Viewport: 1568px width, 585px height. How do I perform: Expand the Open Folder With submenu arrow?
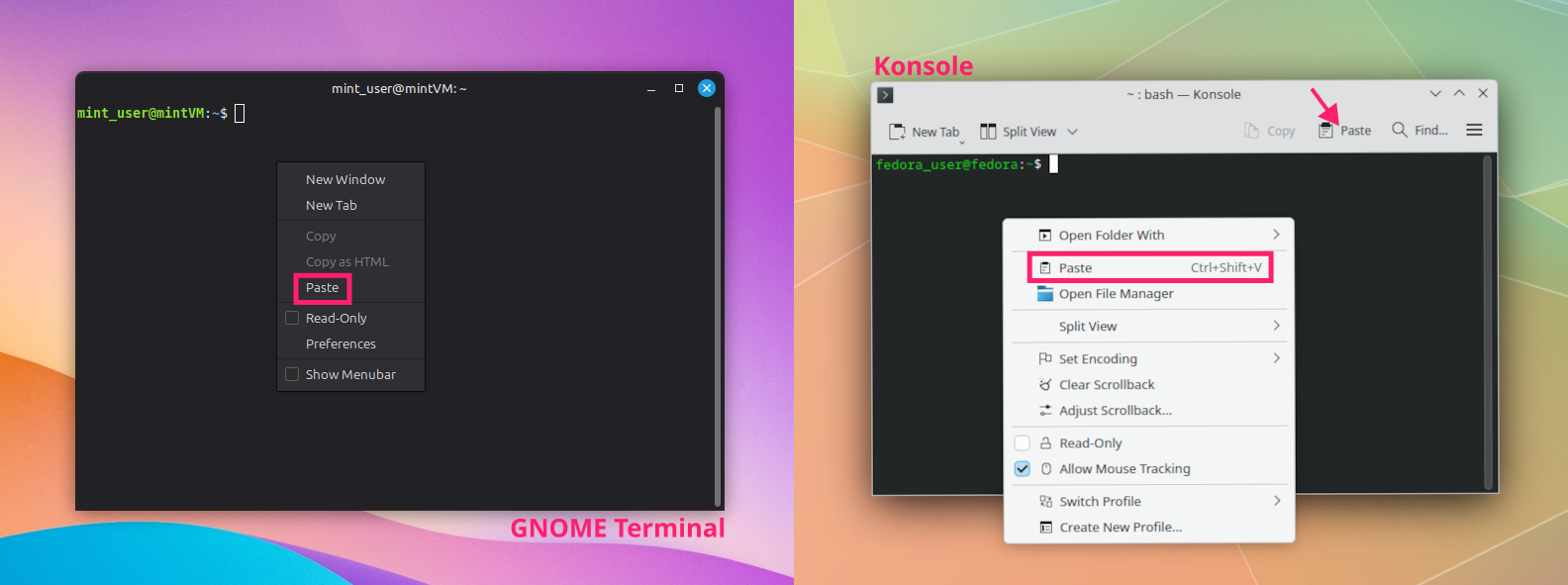tap(1276, 235)
